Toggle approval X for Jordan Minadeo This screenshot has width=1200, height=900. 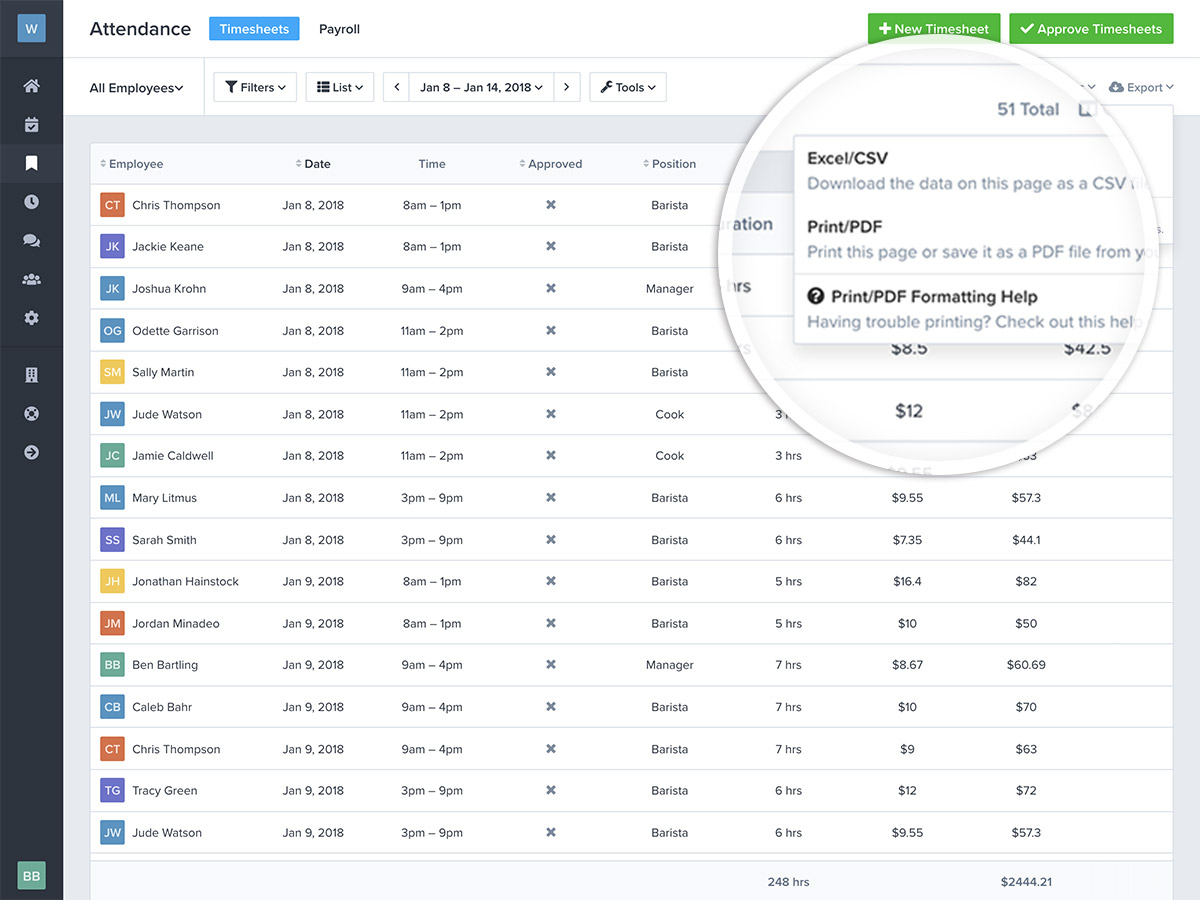[550, 623]
